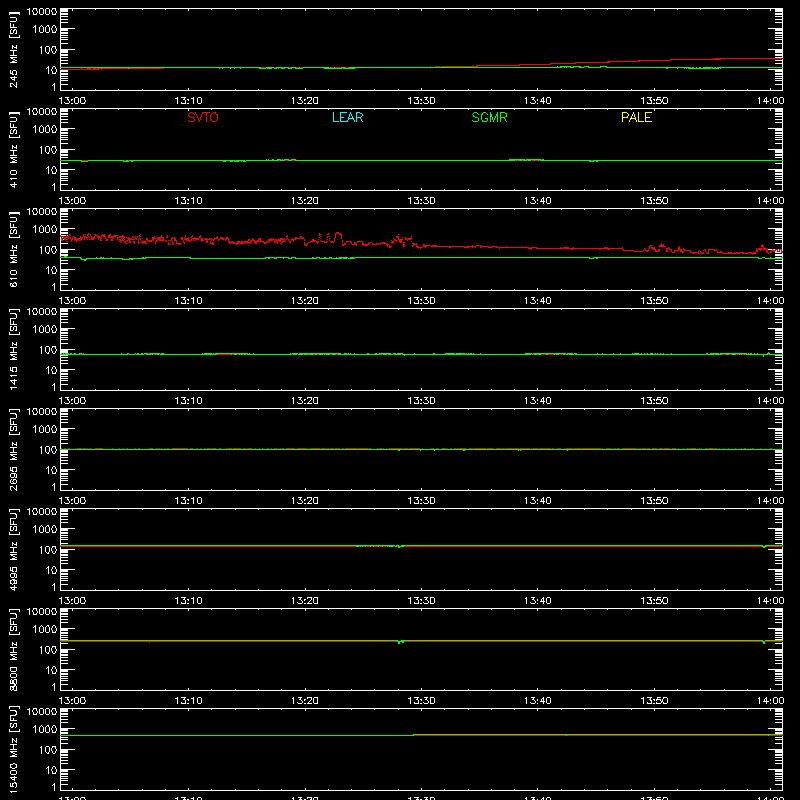Image resolution: width=800 pixels, height=800 pixels.
Task: Click the 1000 label on 410 MHz axis
Action: pos(45,130)
